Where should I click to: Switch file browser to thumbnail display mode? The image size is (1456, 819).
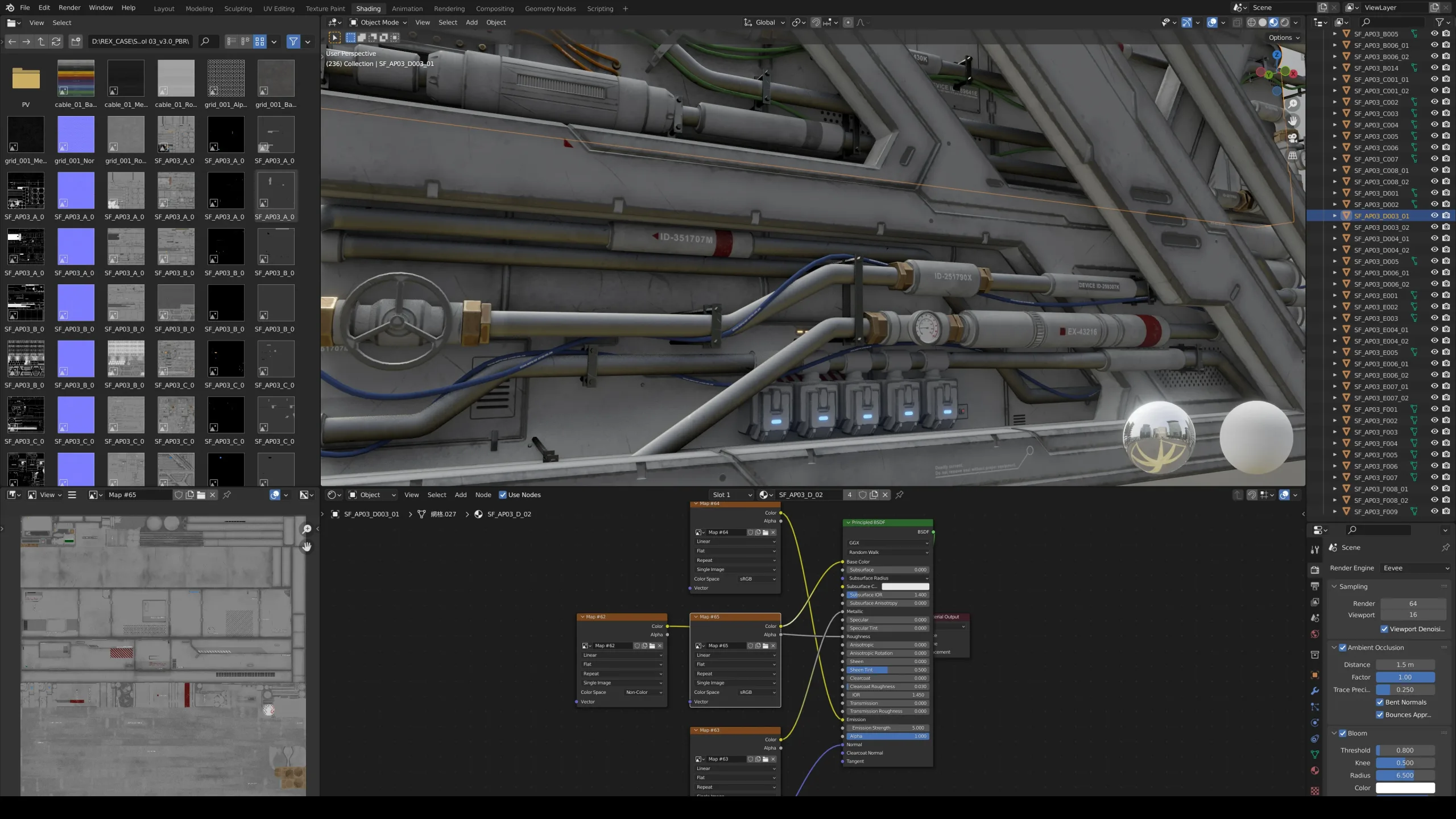pos(260,42)
